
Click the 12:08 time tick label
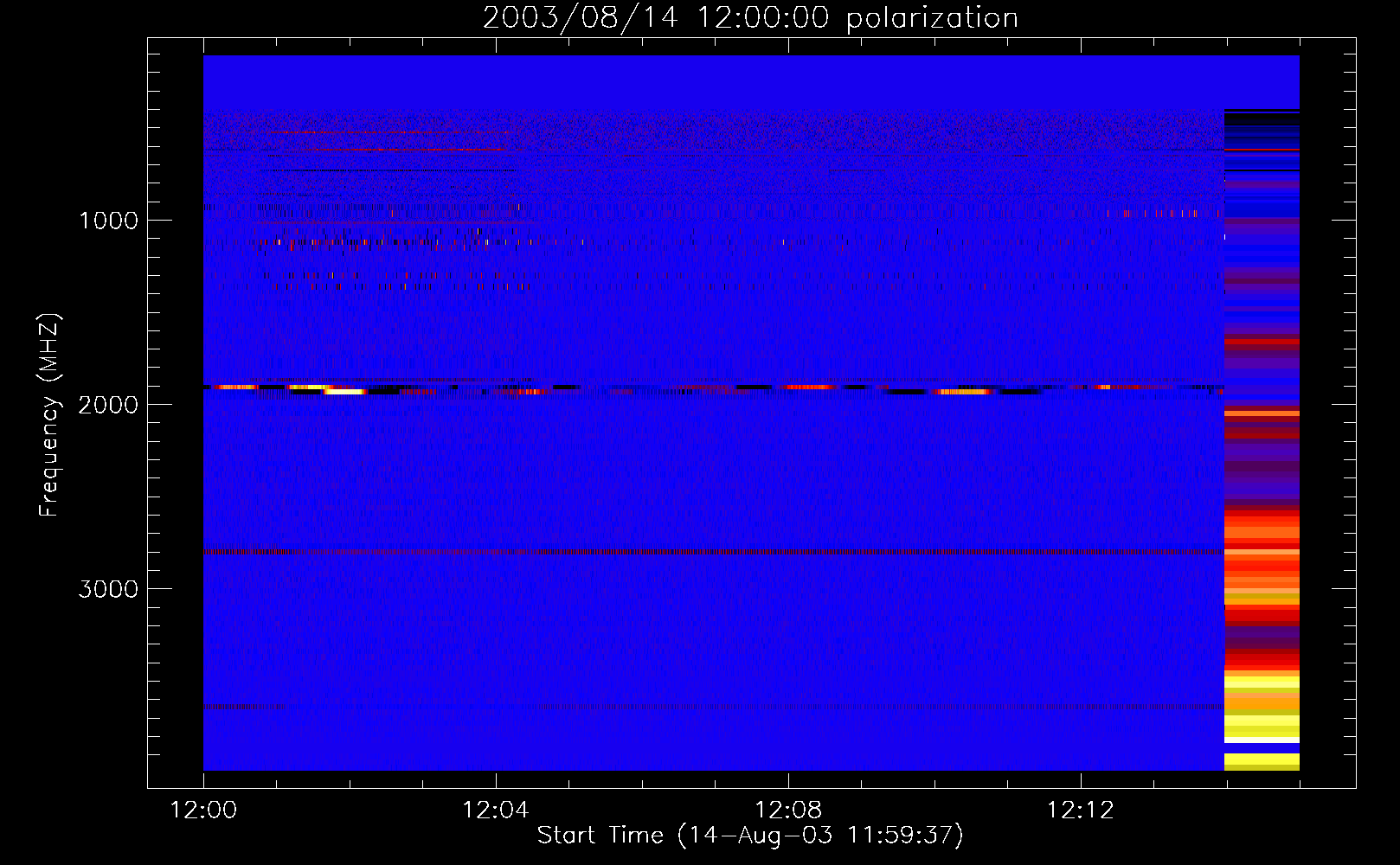pos(788,811)
